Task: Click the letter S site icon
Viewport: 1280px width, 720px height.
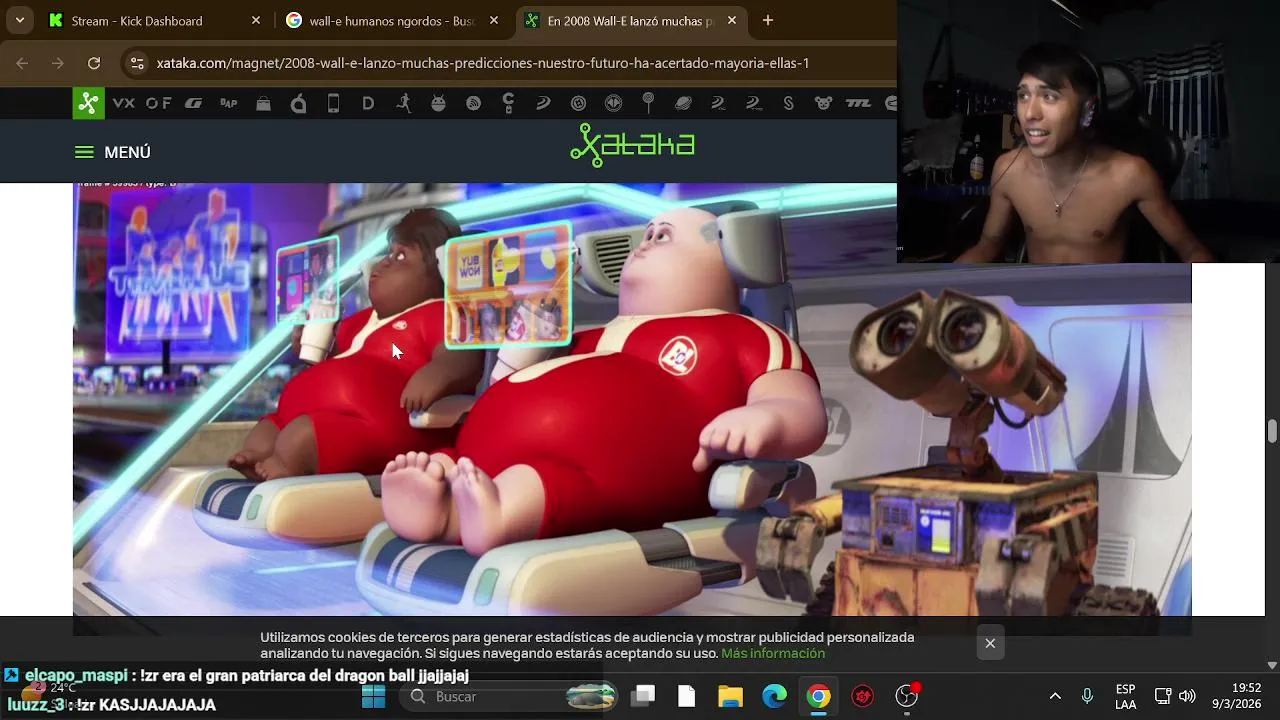Action: 788,103
